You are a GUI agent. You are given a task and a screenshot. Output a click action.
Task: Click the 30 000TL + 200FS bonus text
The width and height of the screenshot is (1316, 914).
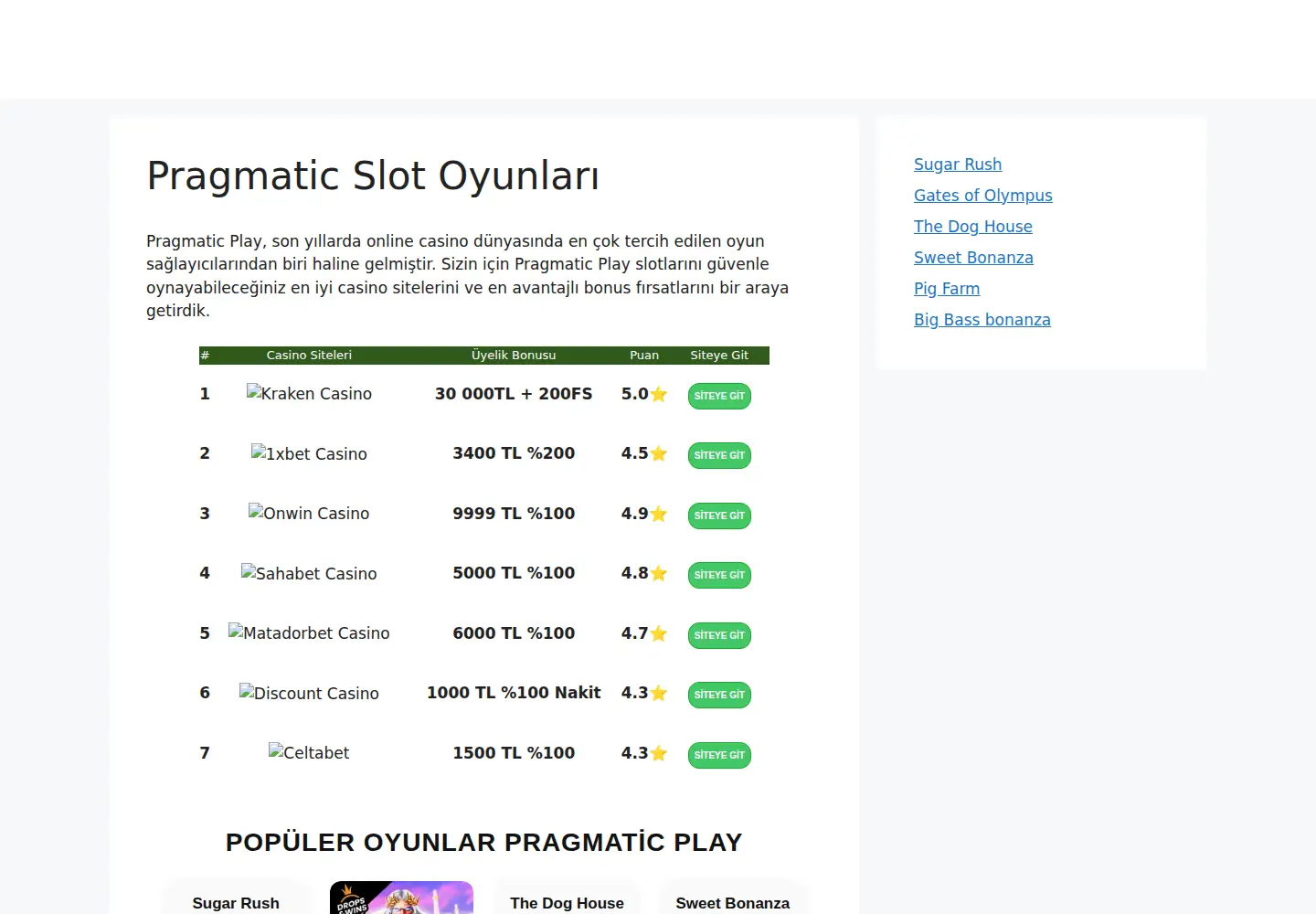click(x=514, y=394)
